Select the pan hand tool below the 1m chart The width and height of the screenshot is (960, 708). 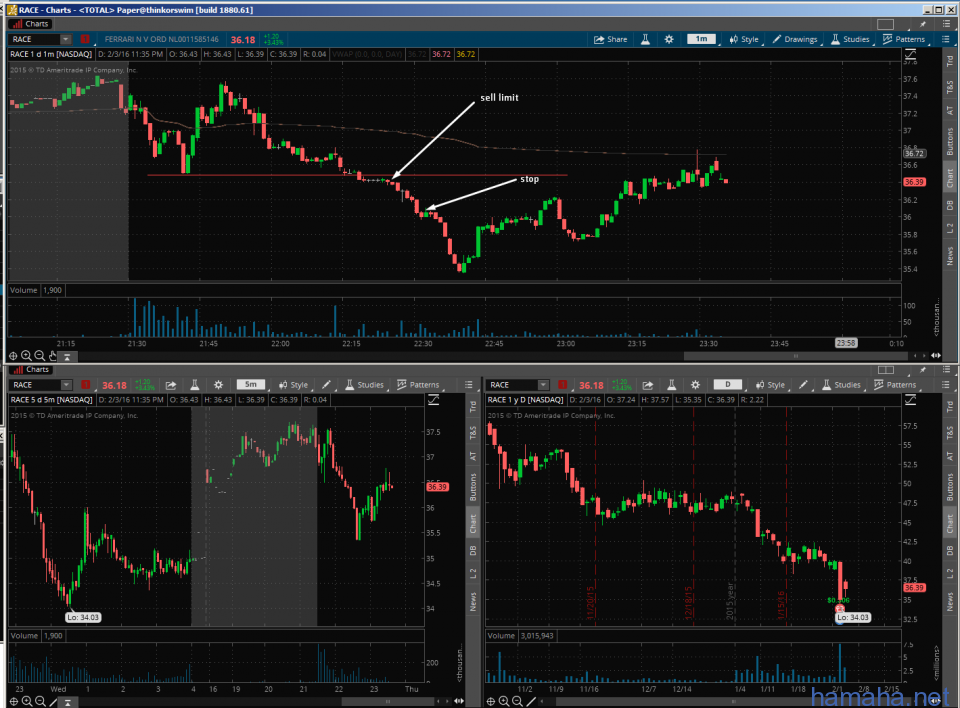53,356
